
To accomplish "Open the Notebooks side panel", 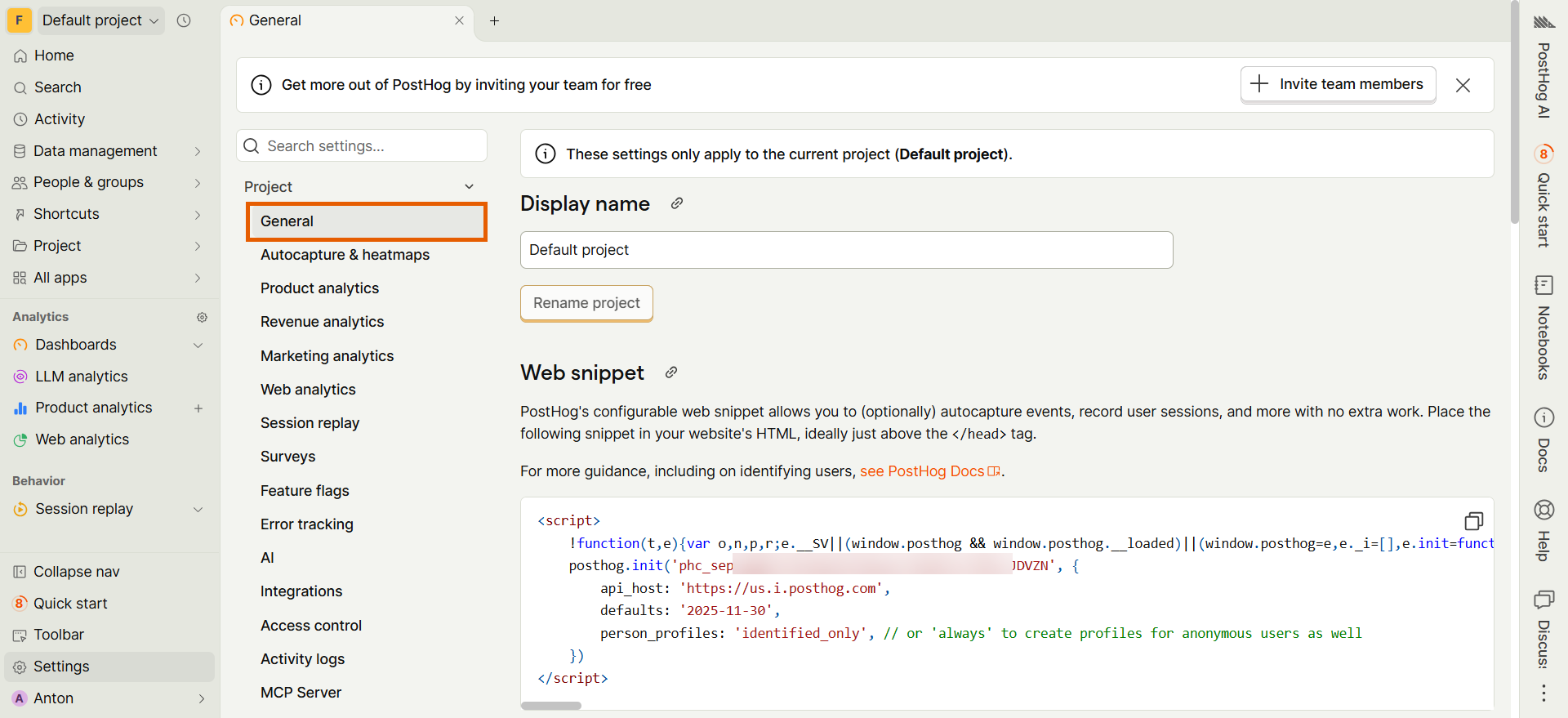I will [x=1543, y=328].
